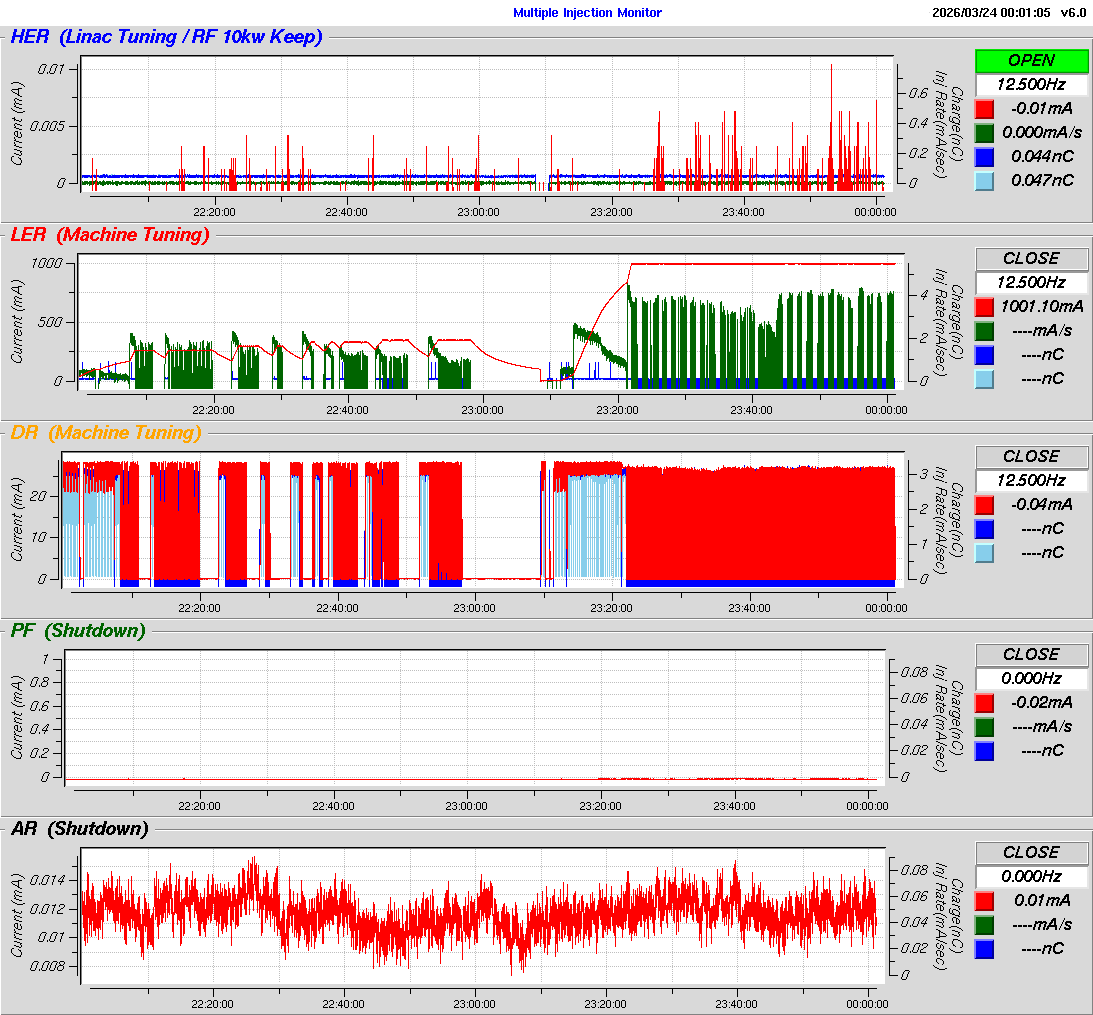Click the CLOSE button in the AR panel
1093x1015 pixels.
[1031, 852]
